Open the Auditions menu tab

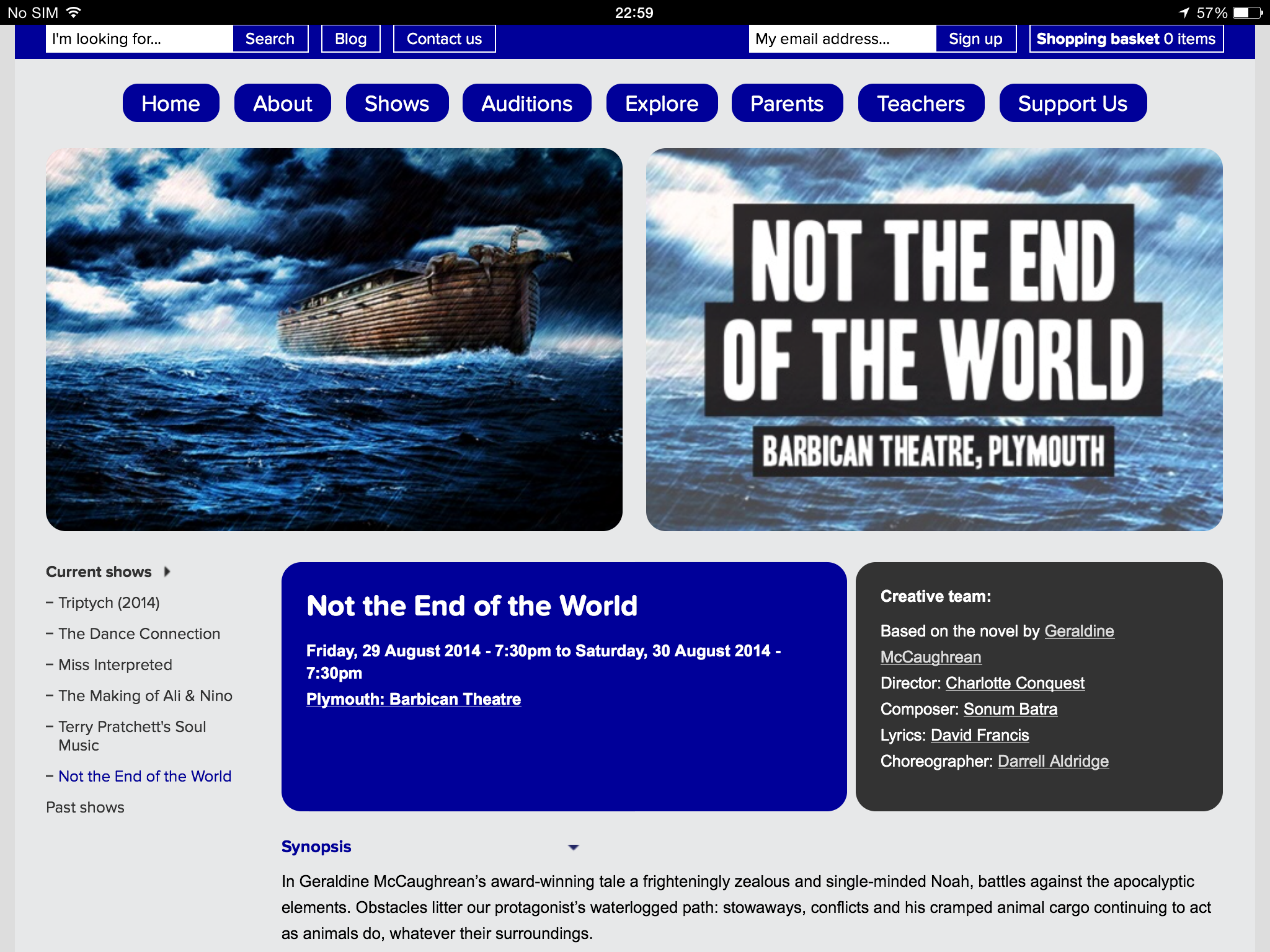tap(526, 104)
